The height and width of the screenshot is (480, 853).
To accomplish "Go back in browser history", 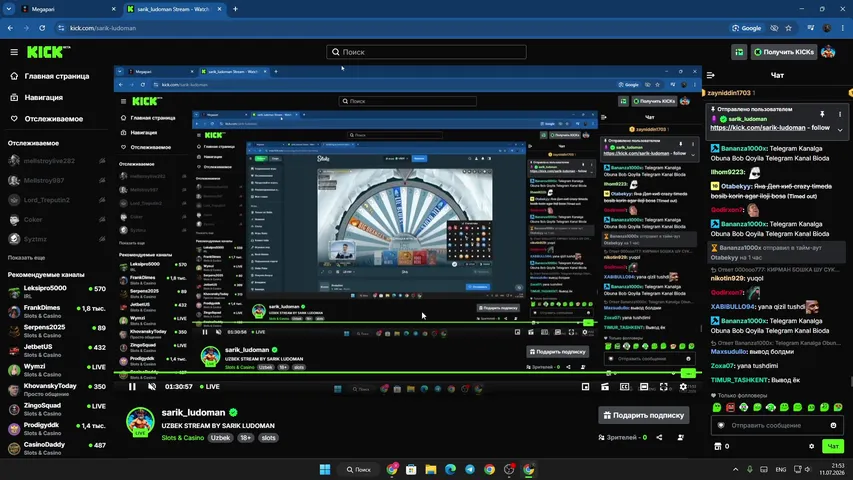I will 10,28.
